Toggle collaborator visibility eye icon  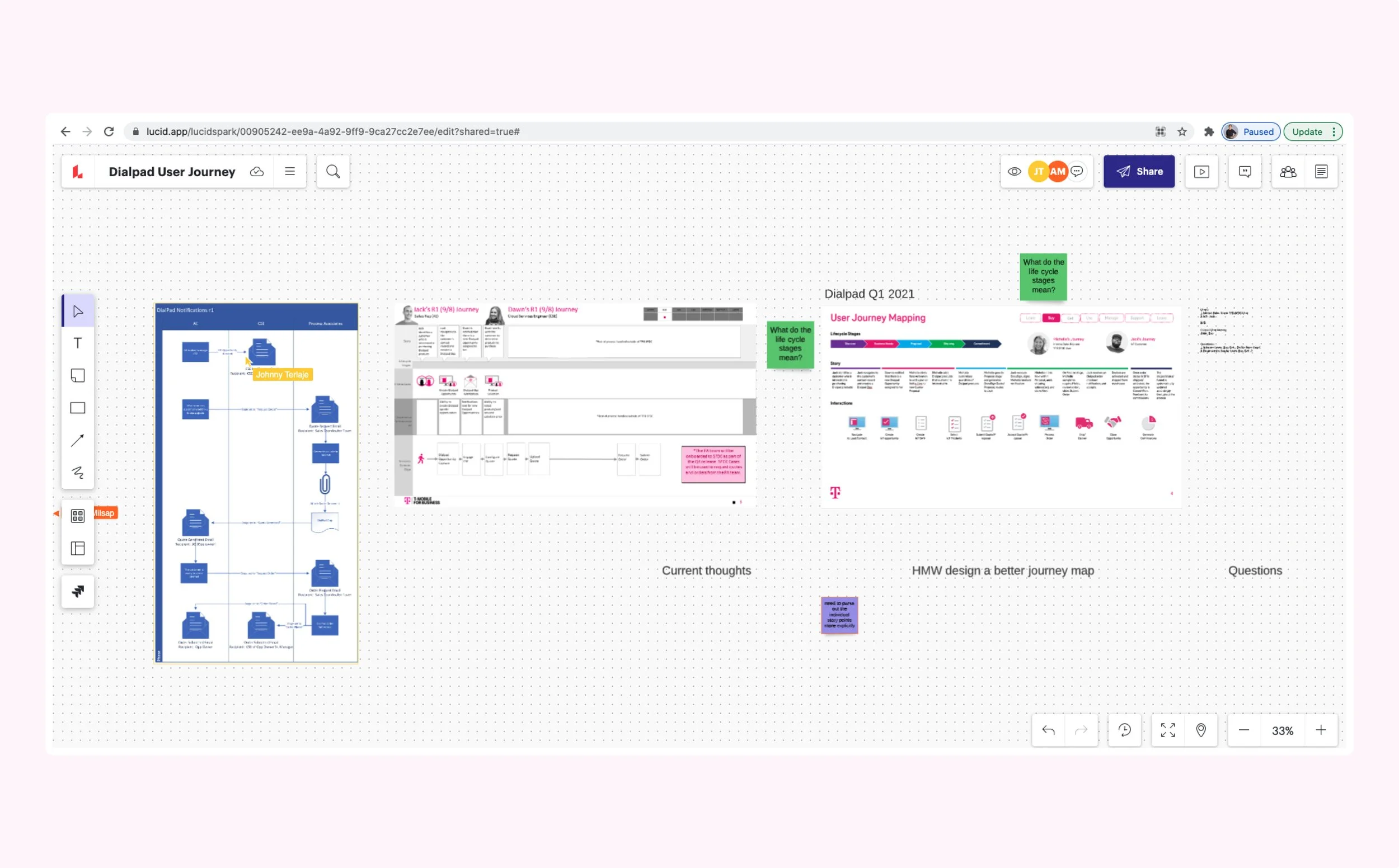[1014, 172]
